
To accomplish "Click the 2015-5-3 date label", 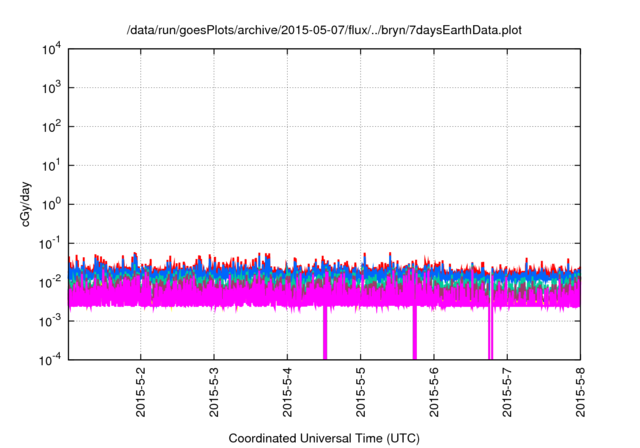I will tap(214, 392).
